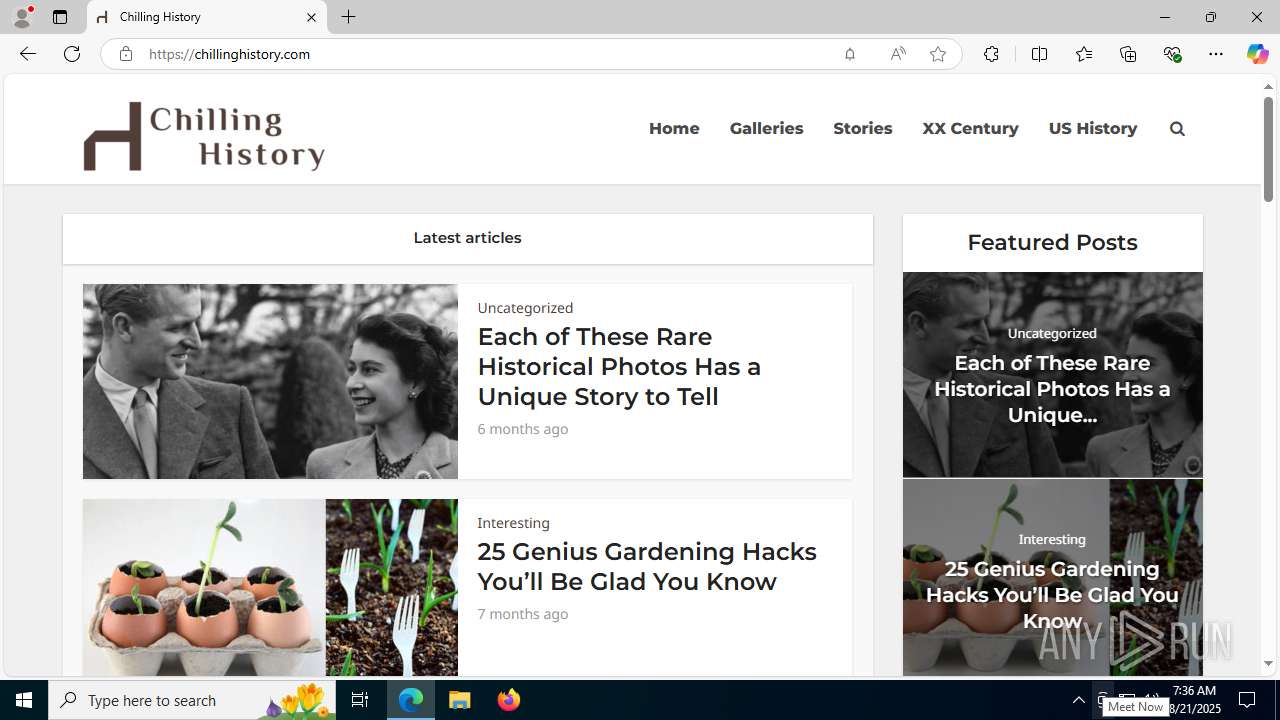The image size is (1280, 720).
Task: Open a new tab with plus button
Action: (348, 17)
